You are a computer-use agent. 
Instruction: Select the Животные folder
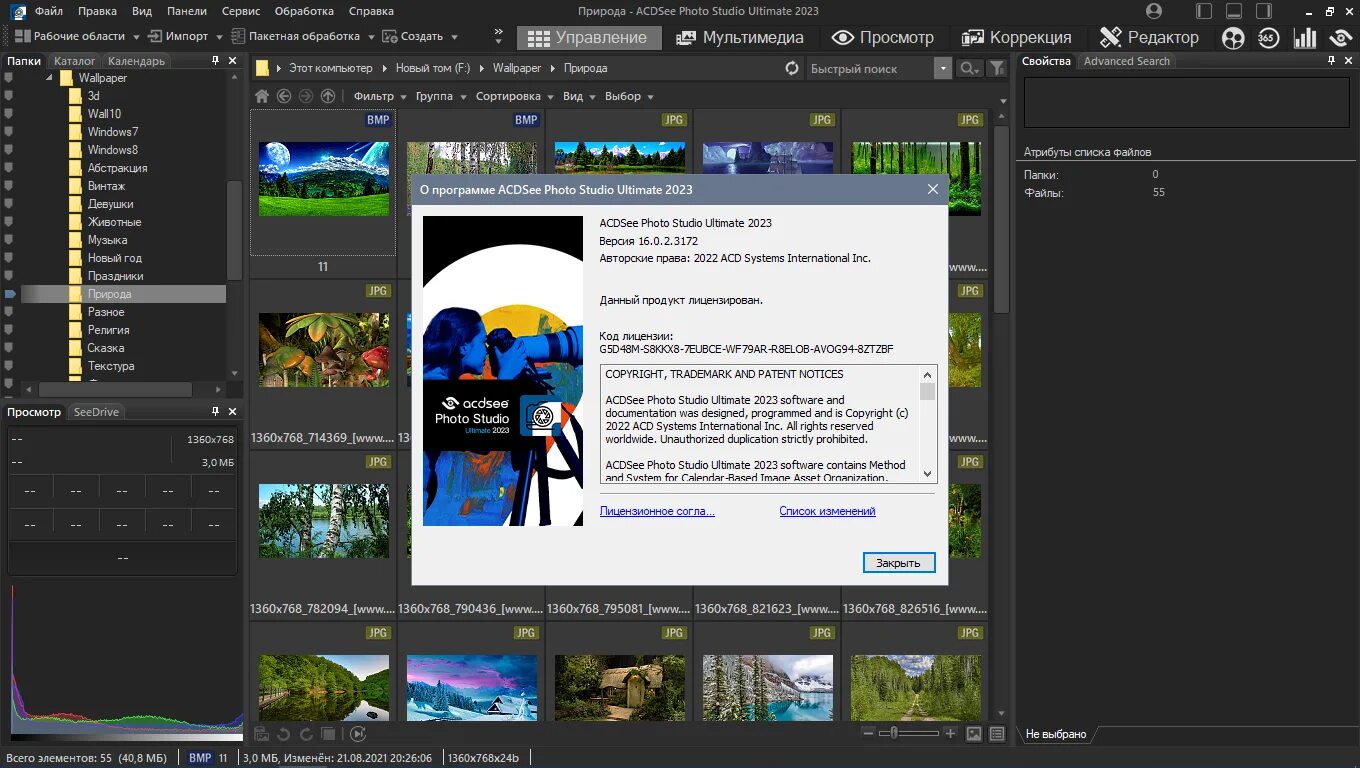(114, 222)
